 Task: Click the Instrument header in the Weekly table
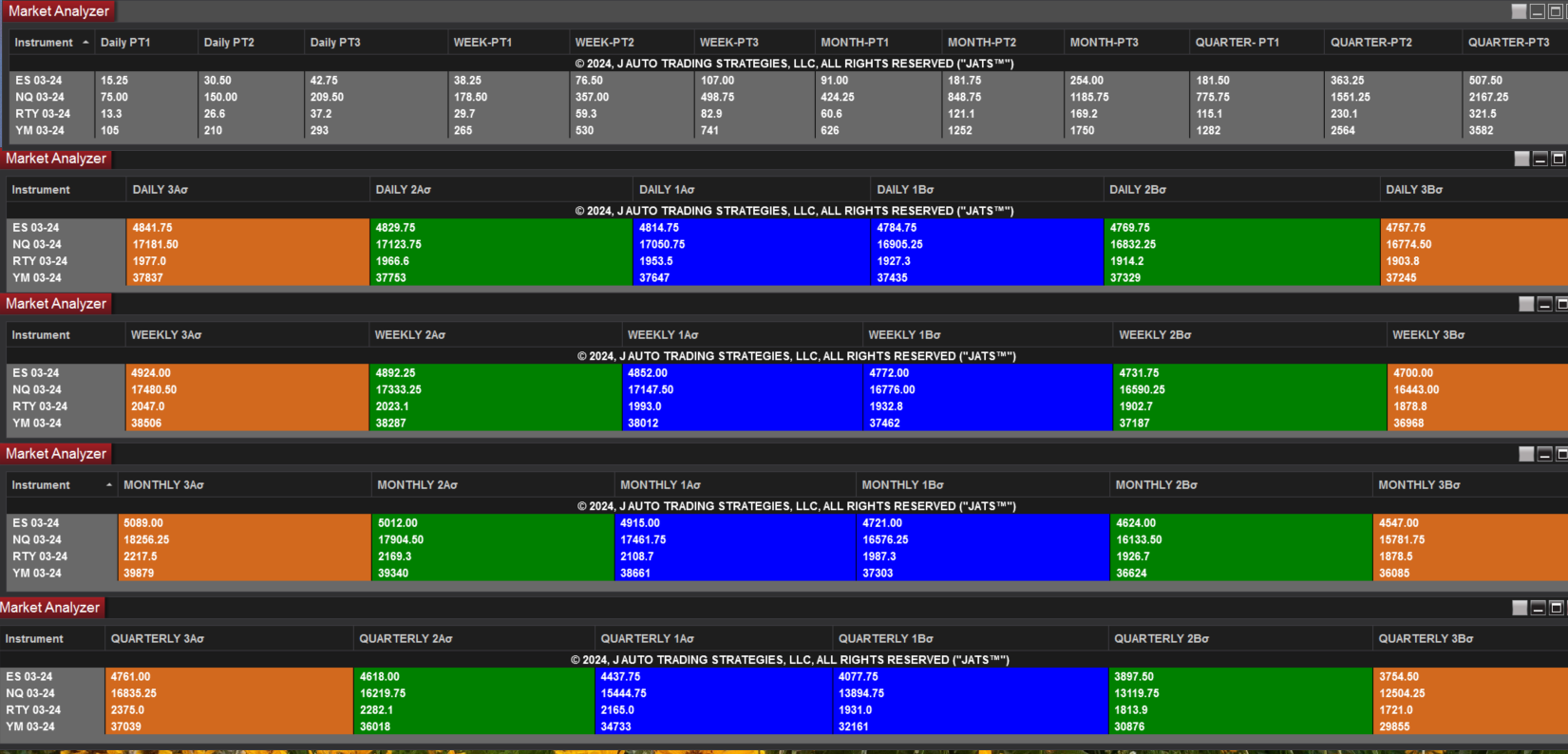tap(66, 335)
